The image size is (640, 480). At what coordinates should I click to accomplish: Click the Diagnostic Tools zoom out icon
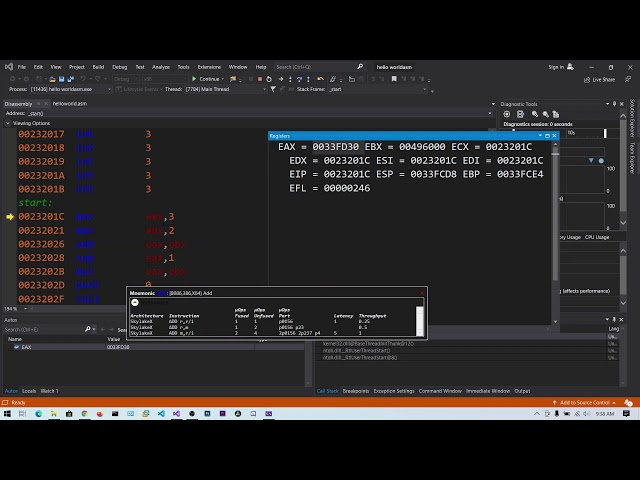coord(545,114)
